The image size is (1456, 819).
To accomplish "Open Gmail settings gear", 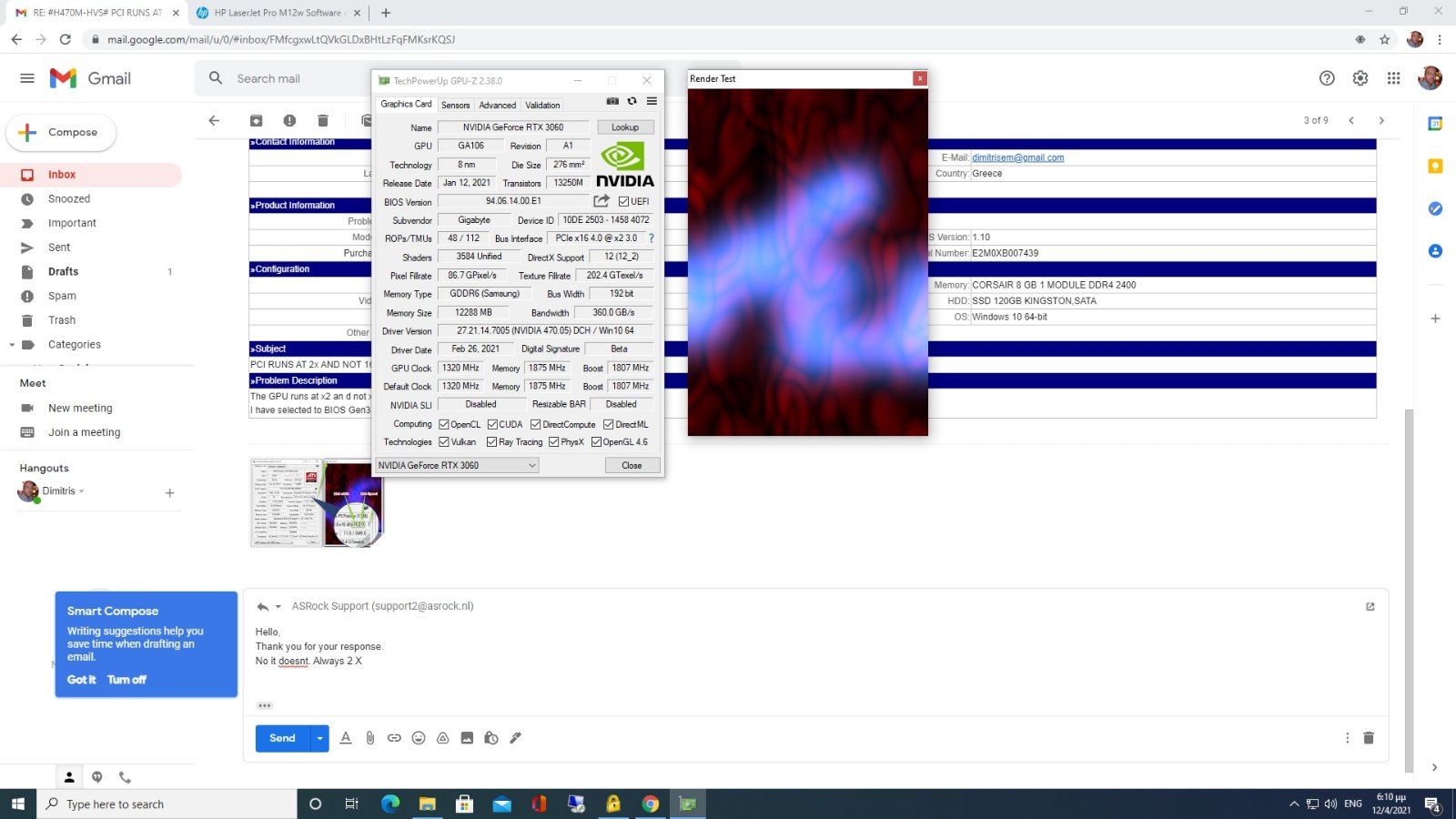I will (x=1360, y=78).
